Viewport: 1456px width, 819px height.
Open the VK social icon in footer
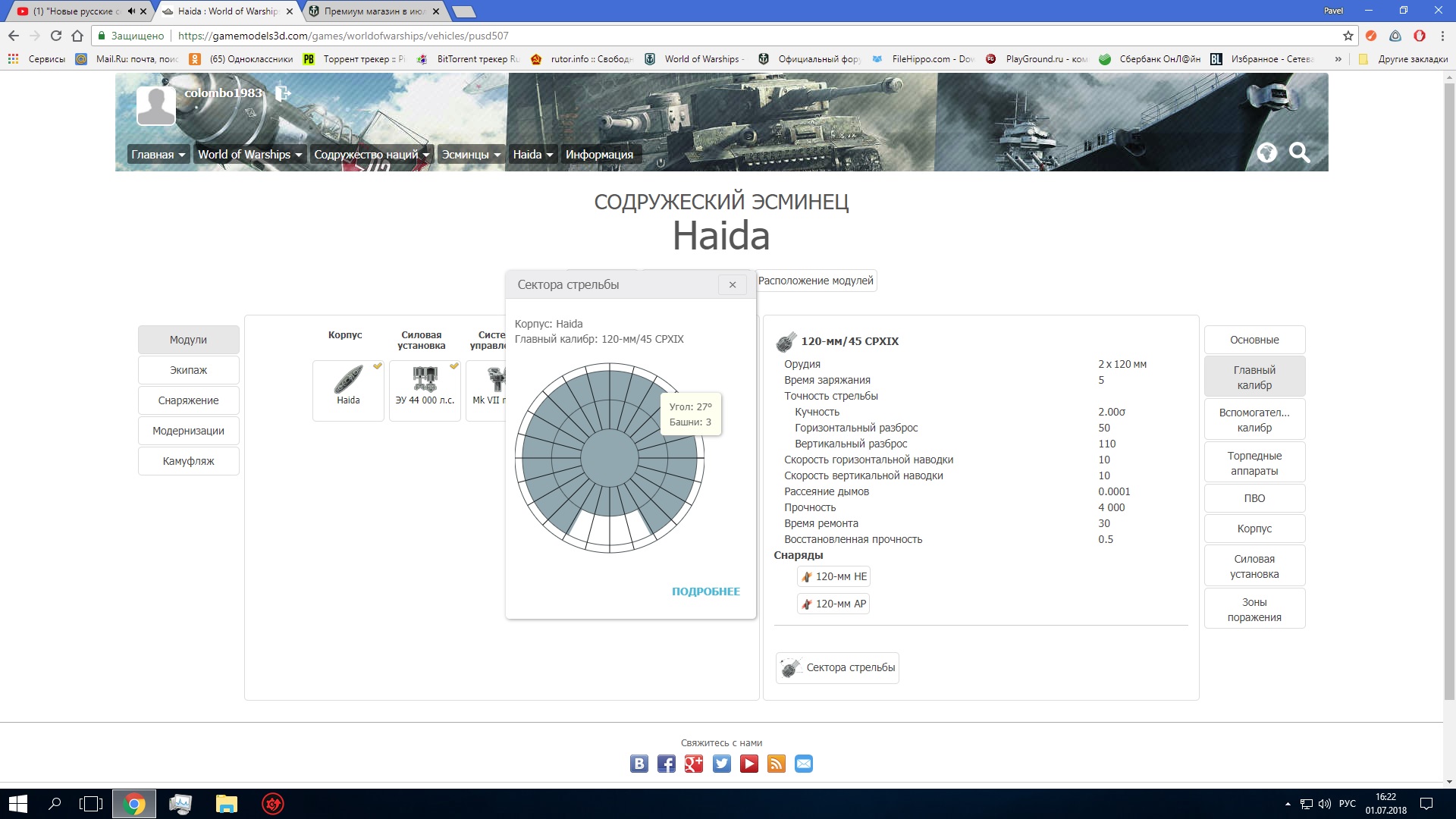point(639,764)
